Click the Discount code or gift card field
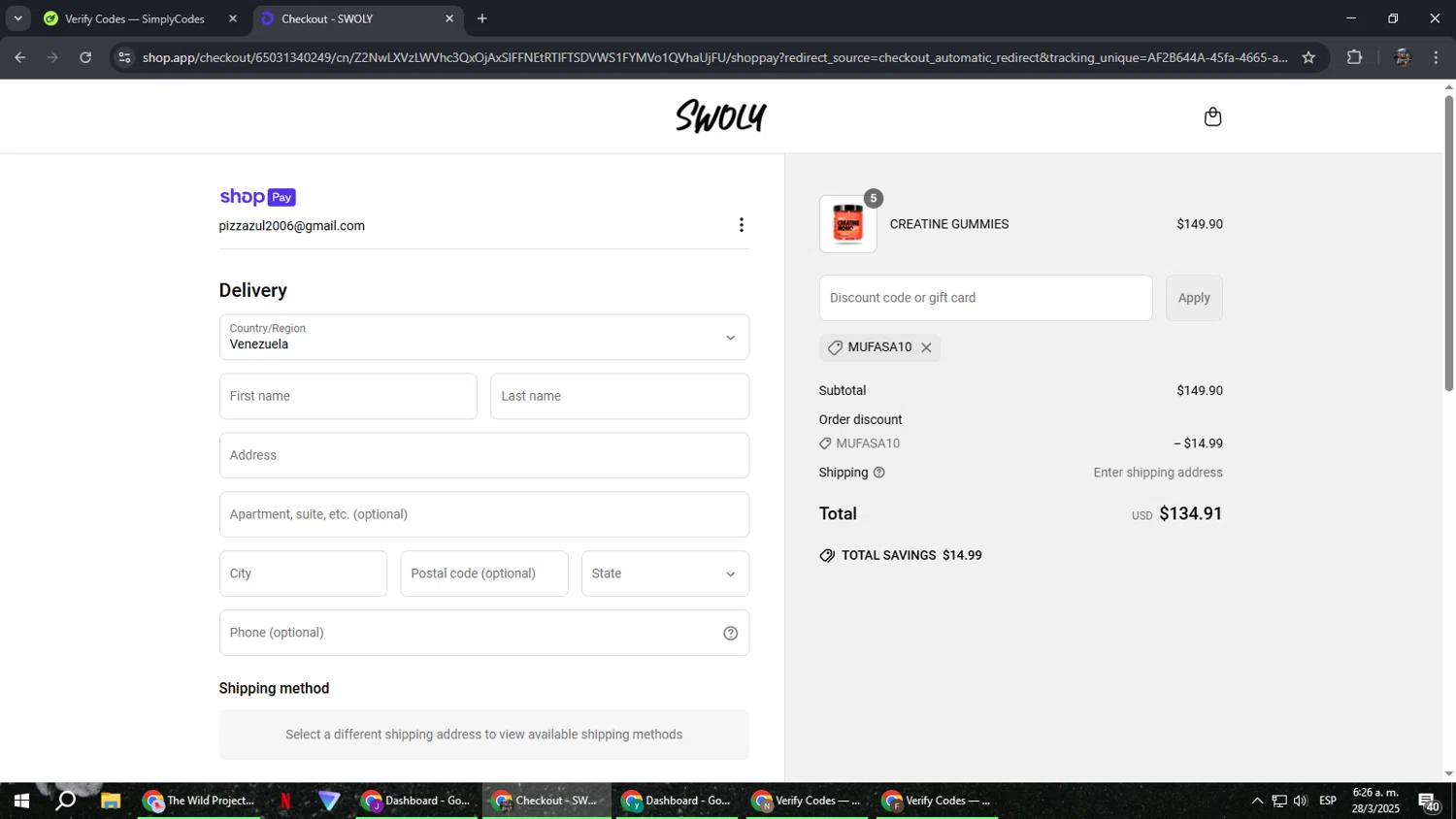1456x819 pixels. coord(985,298)
